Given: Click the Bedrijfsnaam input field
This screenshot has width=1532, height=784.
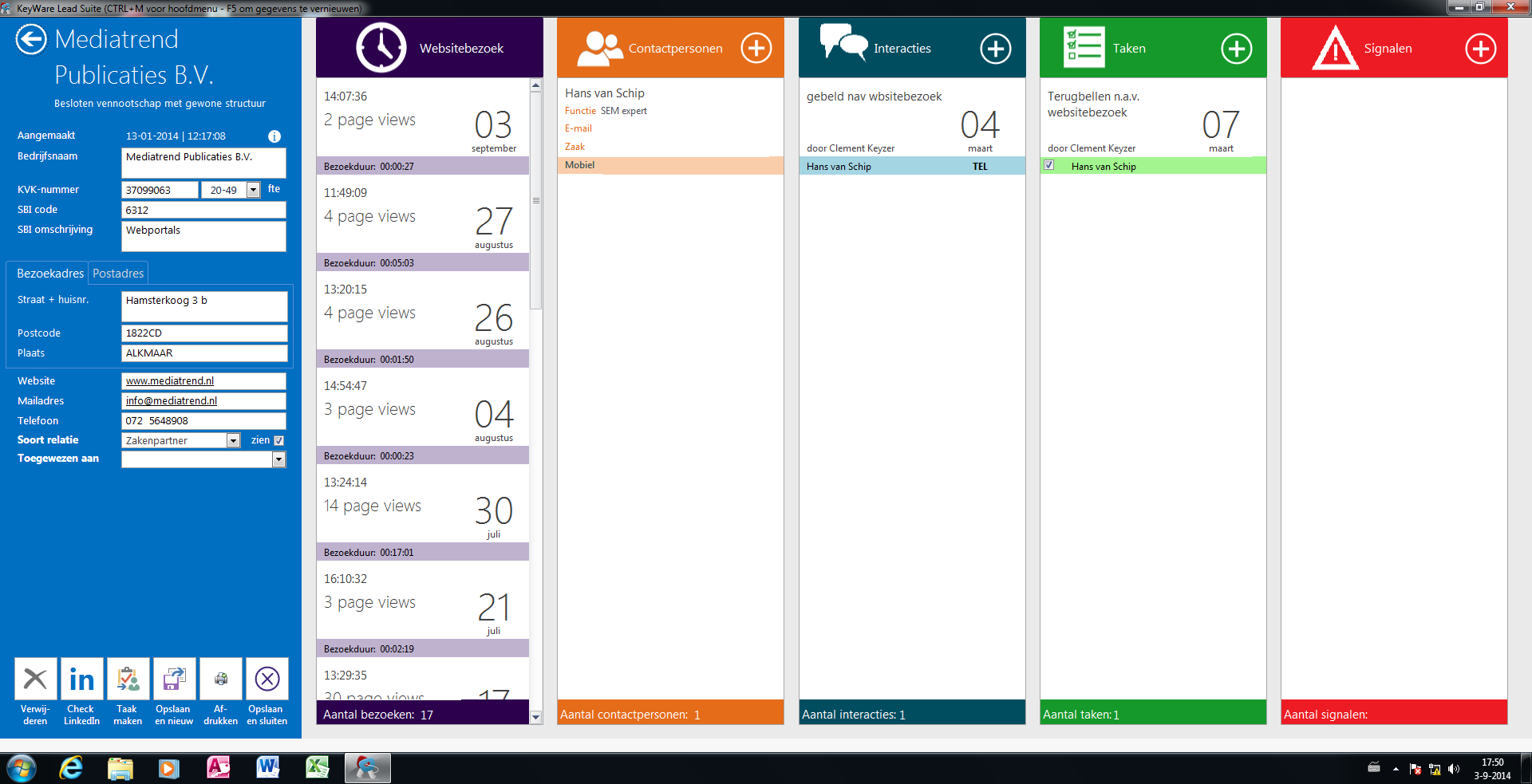Looking at the screenshot, I should (203, 163).
